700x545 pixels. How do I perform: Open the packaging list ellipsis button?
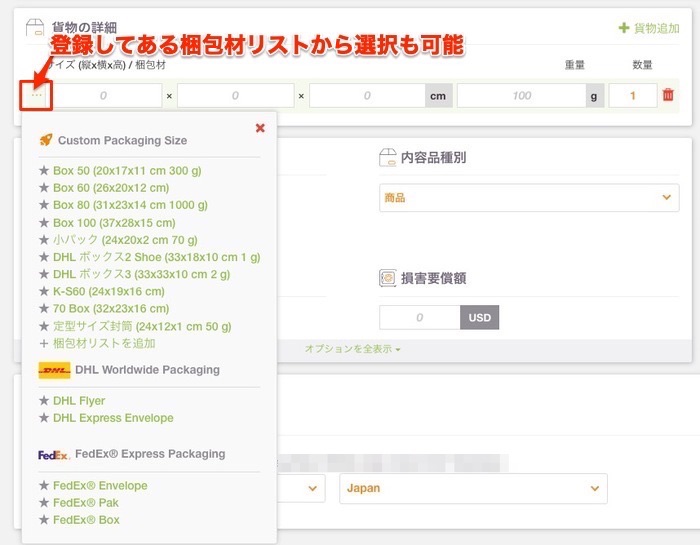click(37, 96)
